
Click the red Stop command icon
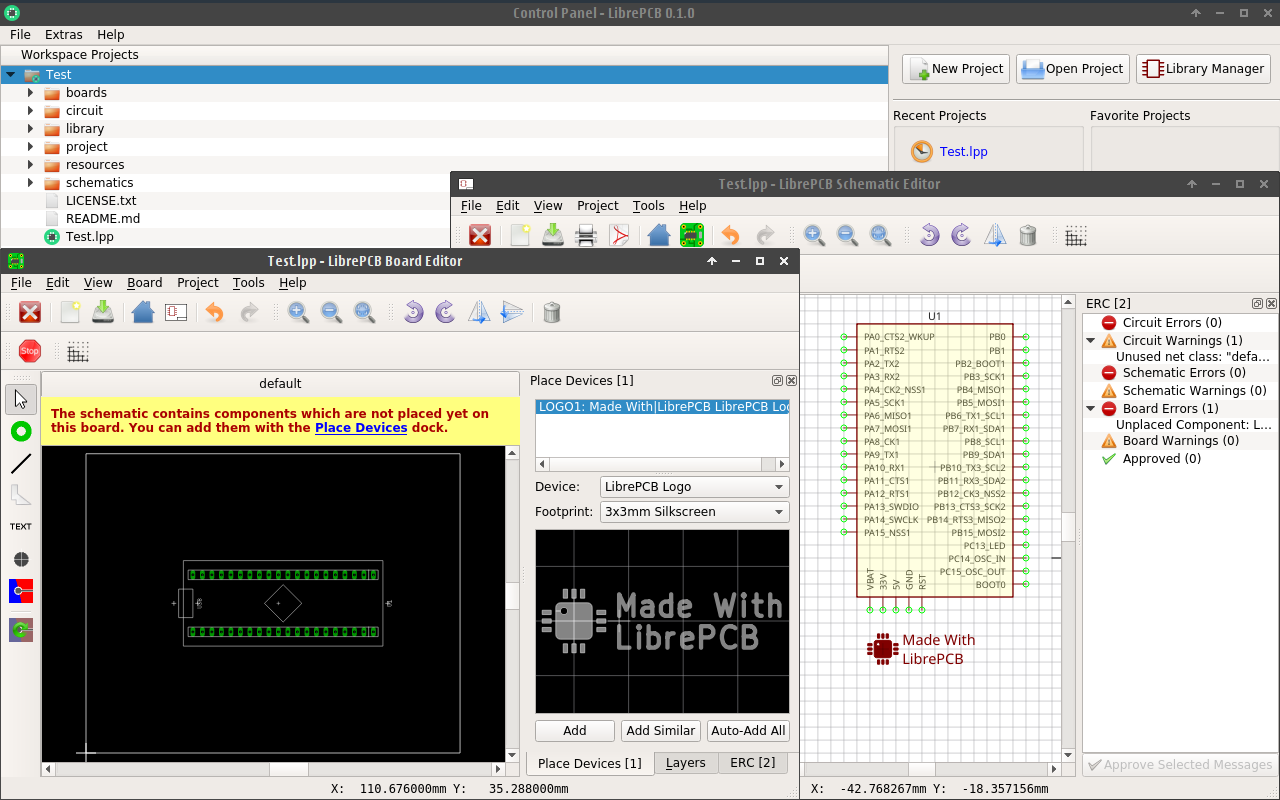click(x=30, y=351)
